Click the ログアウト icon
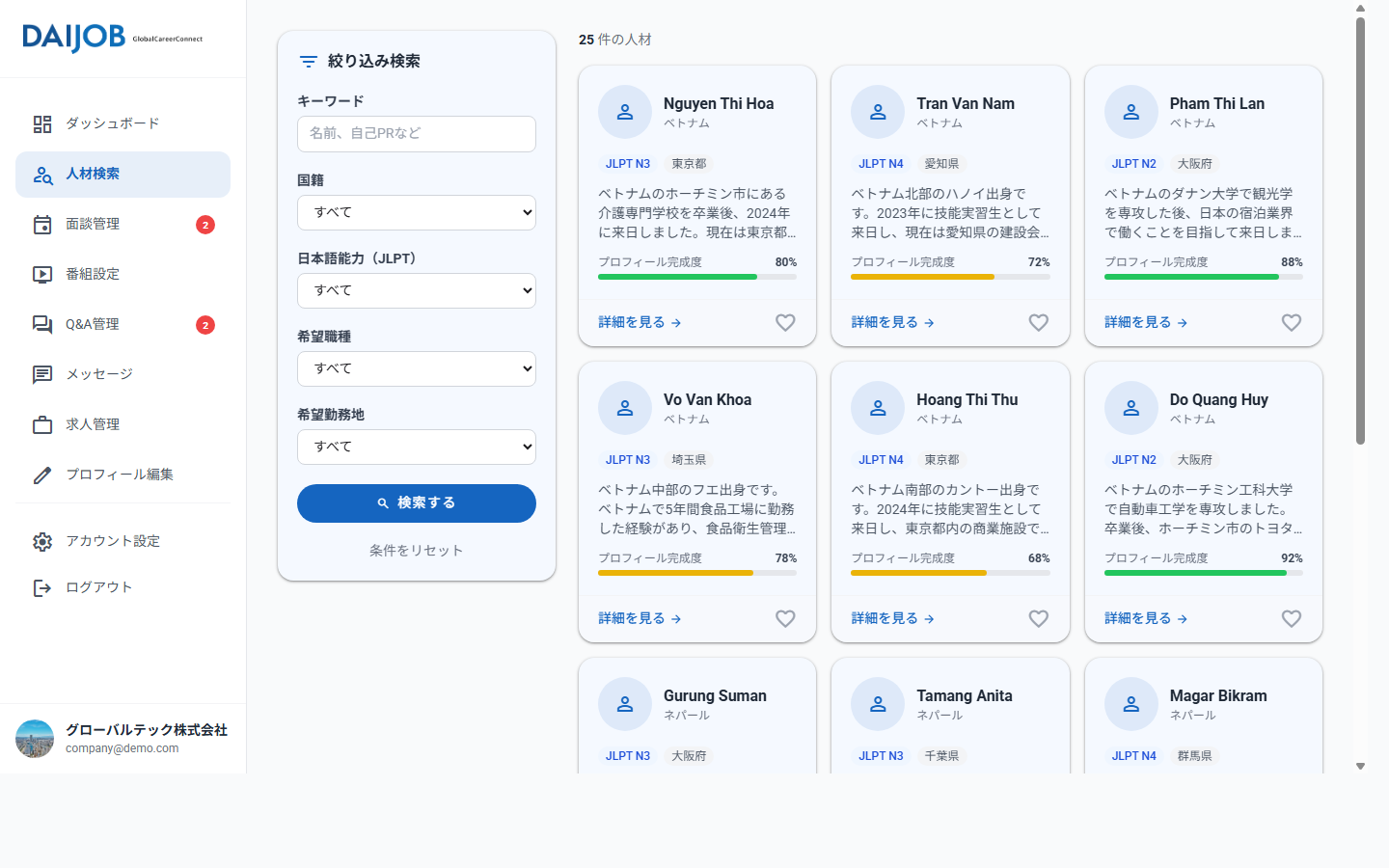 tap(42, 586)
